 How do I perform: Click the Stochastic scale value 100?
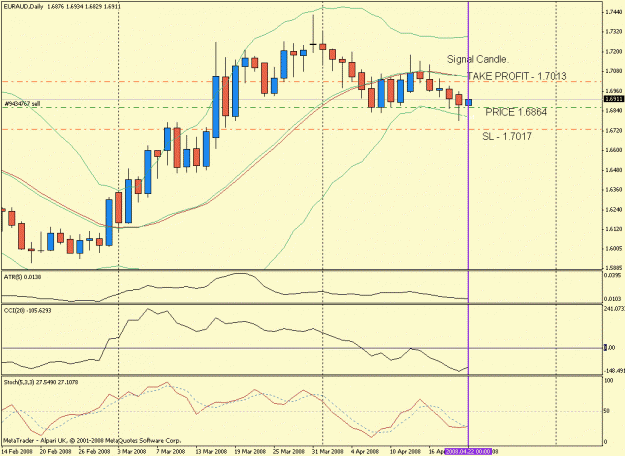click(609, 381)
